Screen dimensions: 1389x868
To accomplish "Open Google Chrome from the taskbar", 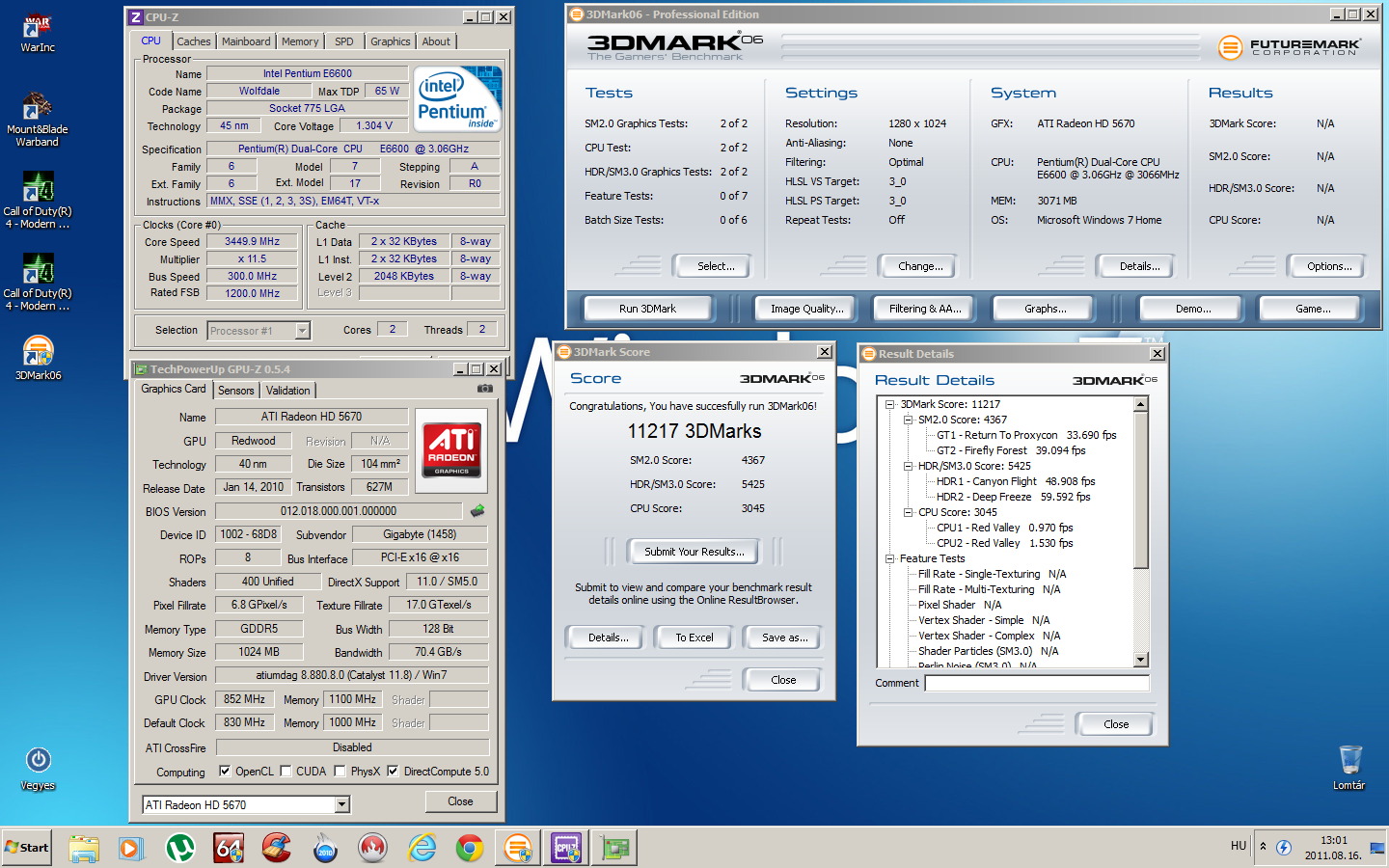I will [x=470, y=848].
